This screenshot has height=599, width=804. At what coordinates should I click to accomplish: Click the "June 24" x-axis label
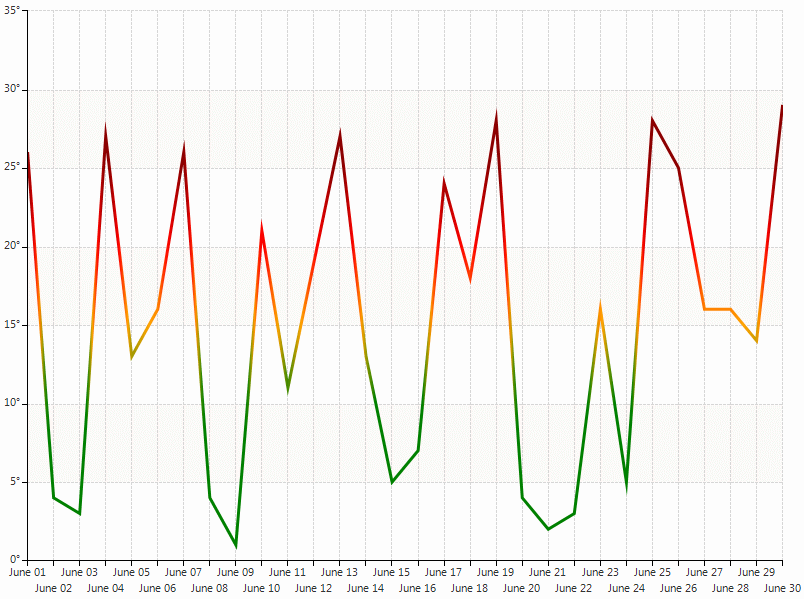point(626,588)
